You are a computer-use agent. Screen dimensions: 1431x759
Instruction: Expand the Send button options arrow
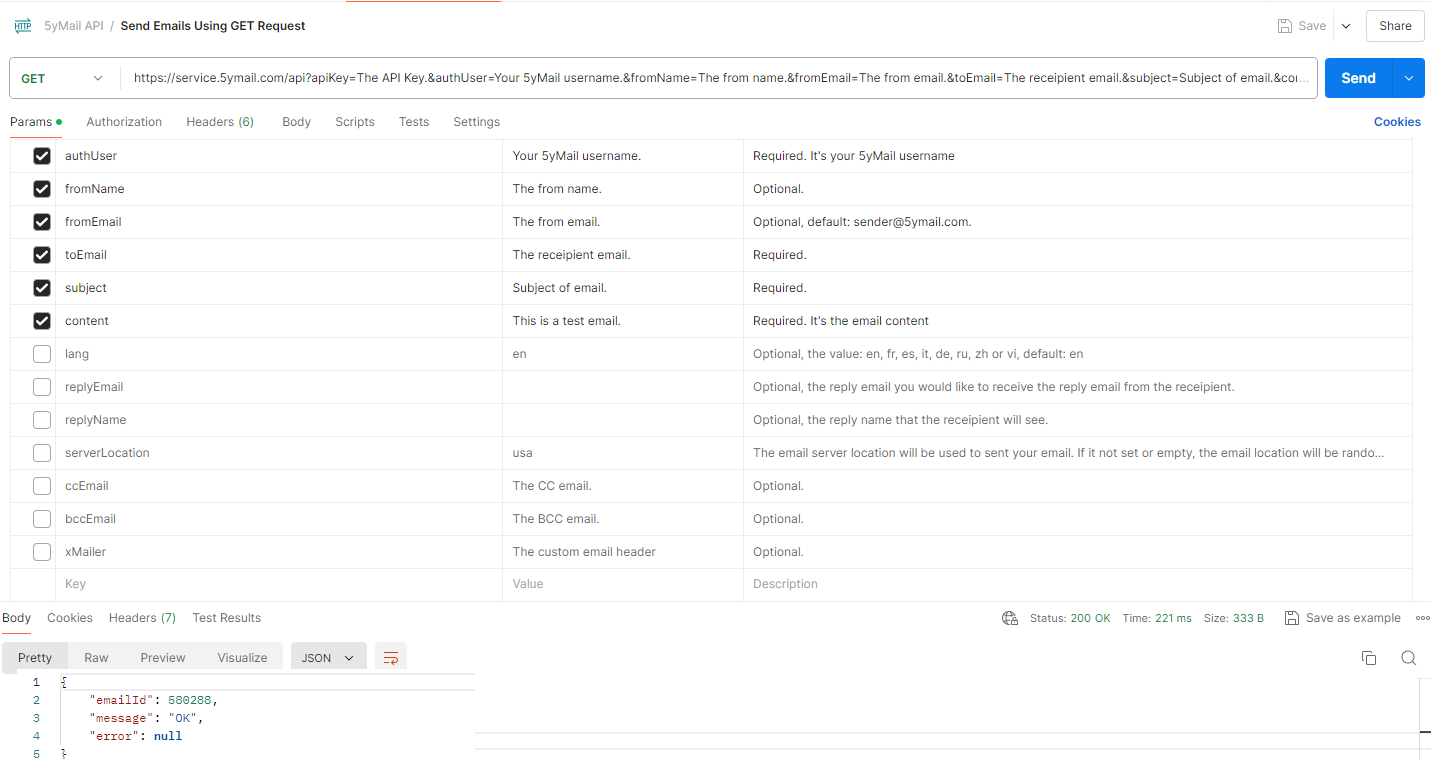1409,78
